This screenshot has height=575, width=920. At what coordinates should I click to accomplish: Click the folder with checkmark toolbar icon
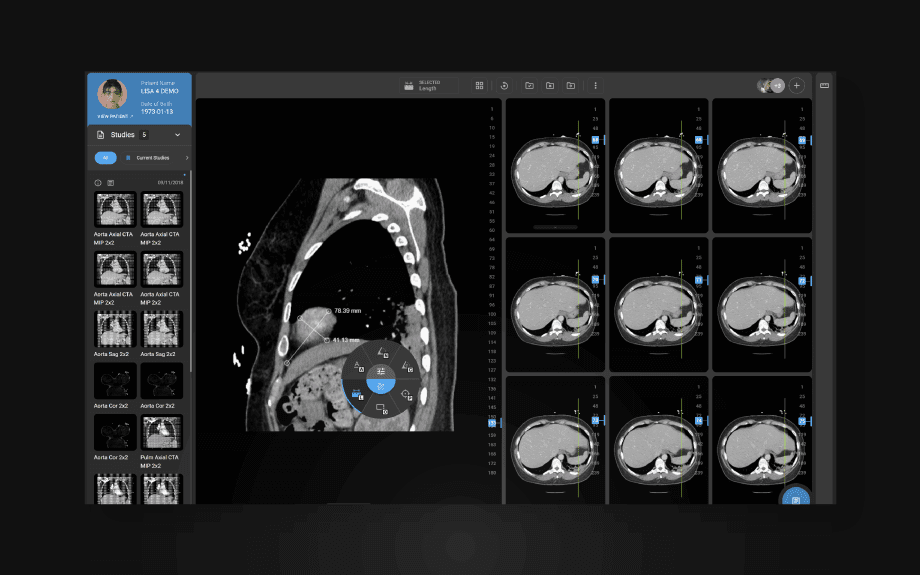[529, 86]
